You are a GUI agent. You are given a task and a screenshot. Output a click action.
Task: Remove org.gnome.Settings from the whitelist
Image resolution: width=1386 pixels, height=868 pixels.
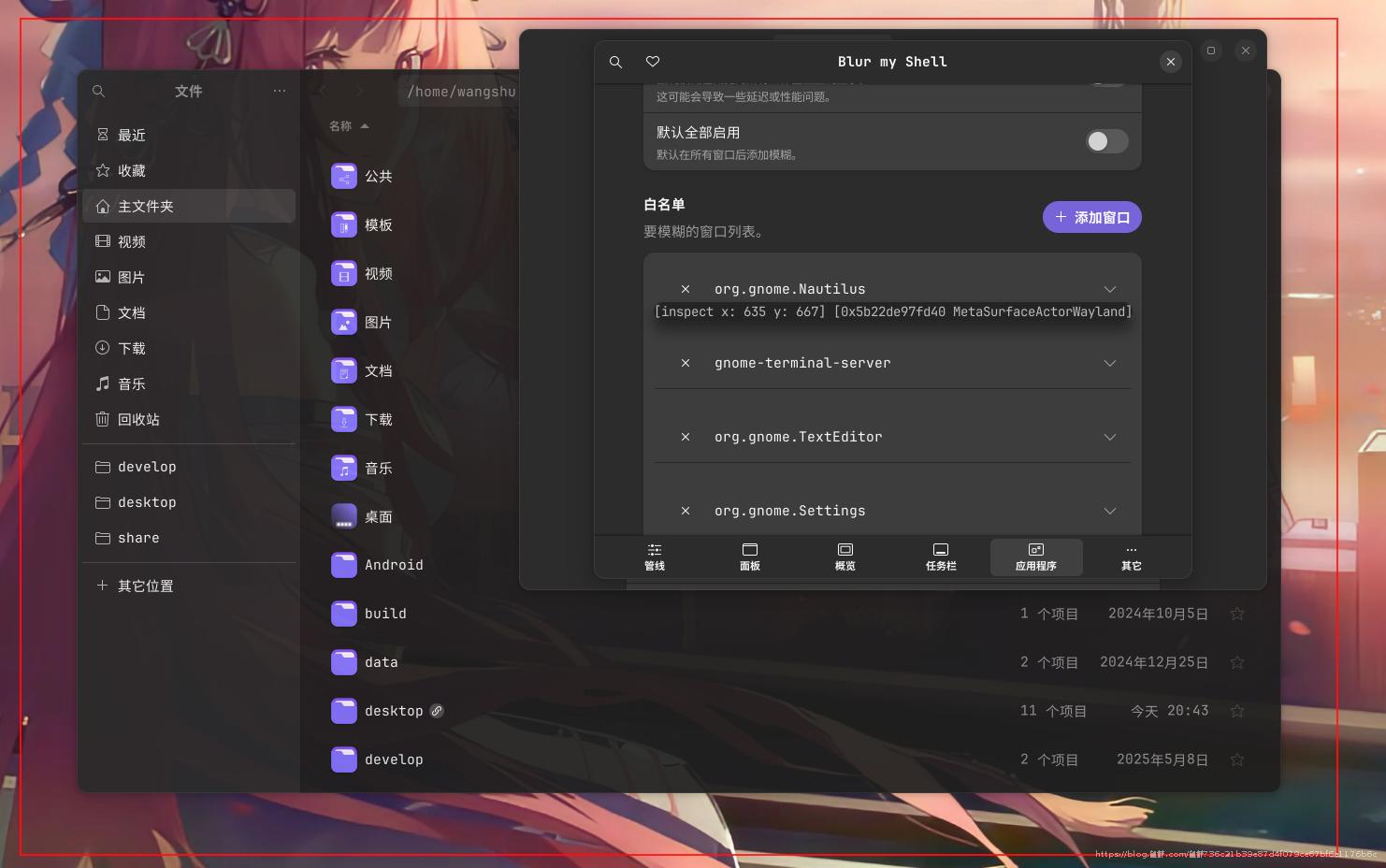tap(686, 511)
